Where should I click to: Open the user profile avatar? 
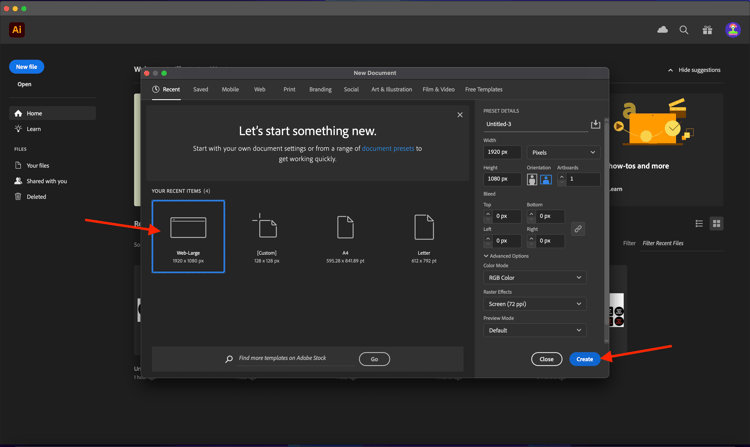tap(732, 30)
